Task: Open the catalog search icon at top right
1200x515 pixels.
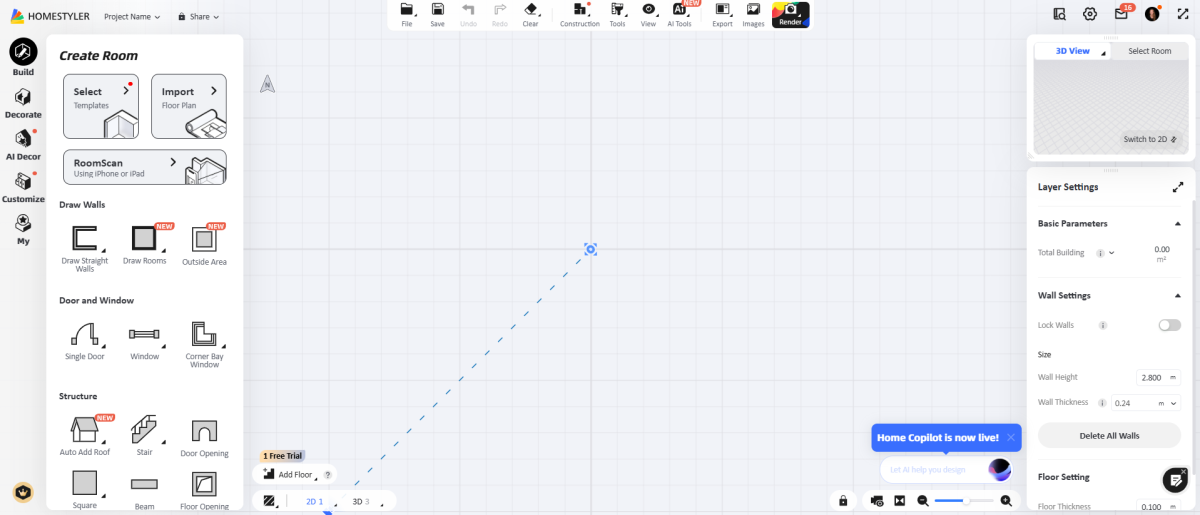Action: pos(1059,14)
